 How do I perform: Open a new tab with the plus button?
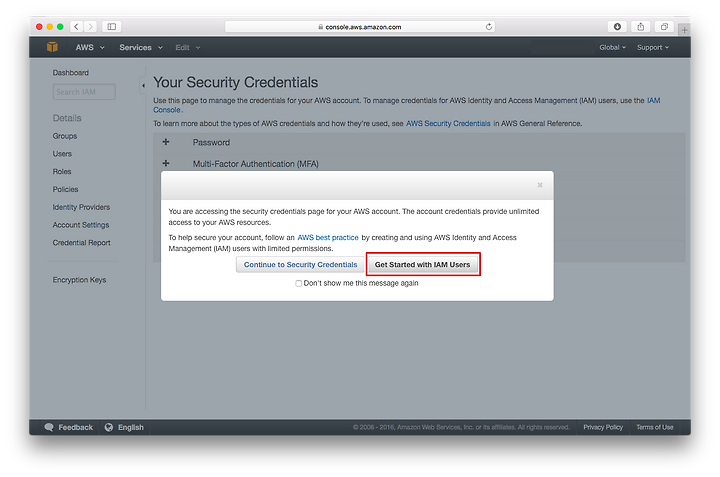coord(684,30)
